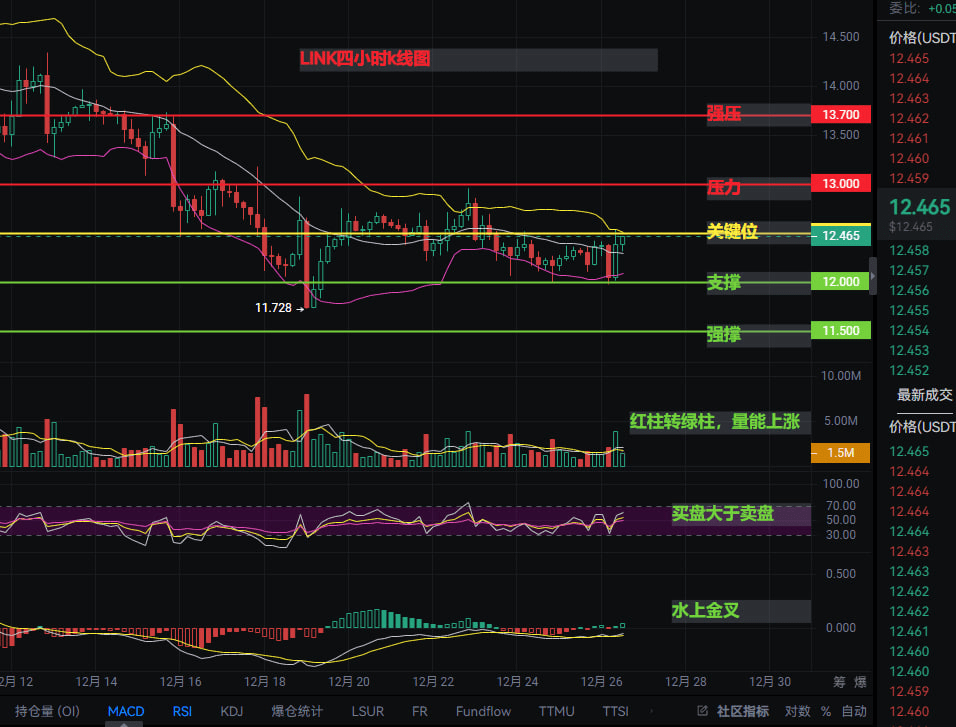The image size is (956, 727).
Task: Click the 筹 chip distribution button
Action: [x=840, y=682]
